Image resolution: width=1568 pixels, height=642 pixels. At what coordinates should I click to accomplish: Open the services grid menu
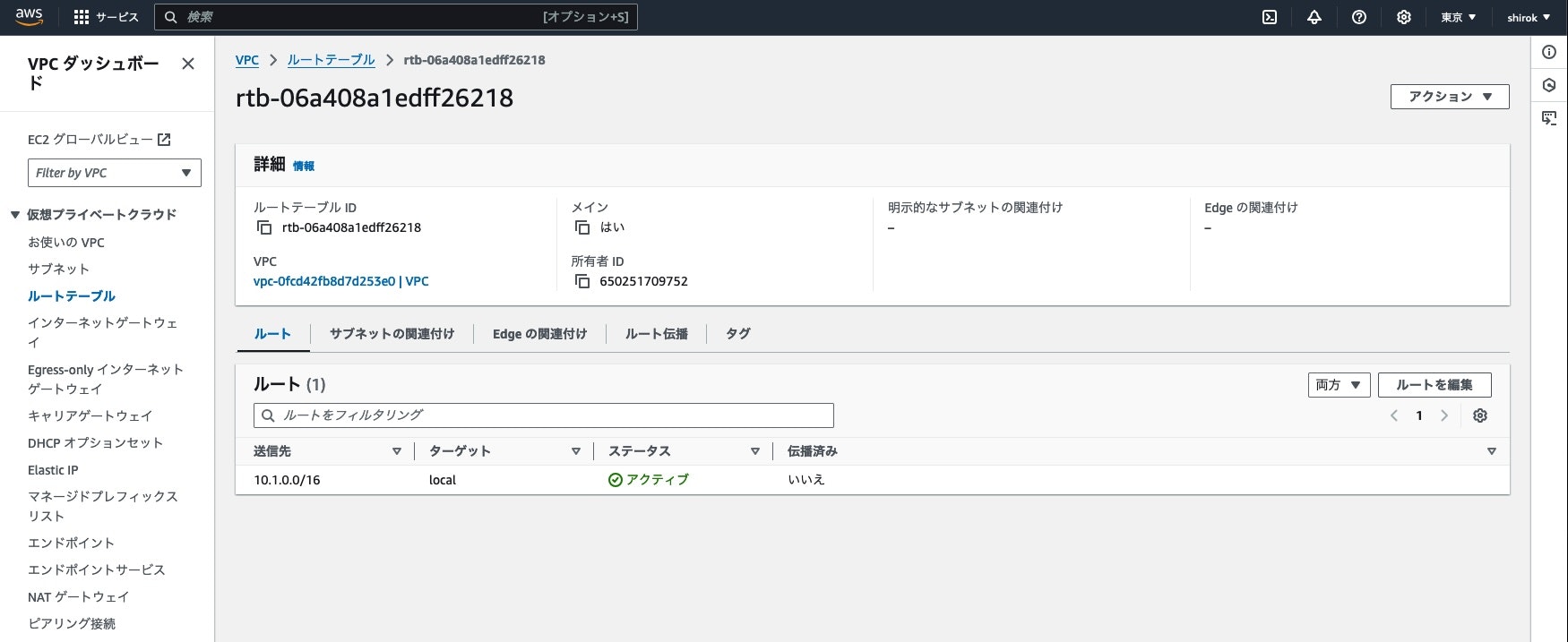[82, 17]
